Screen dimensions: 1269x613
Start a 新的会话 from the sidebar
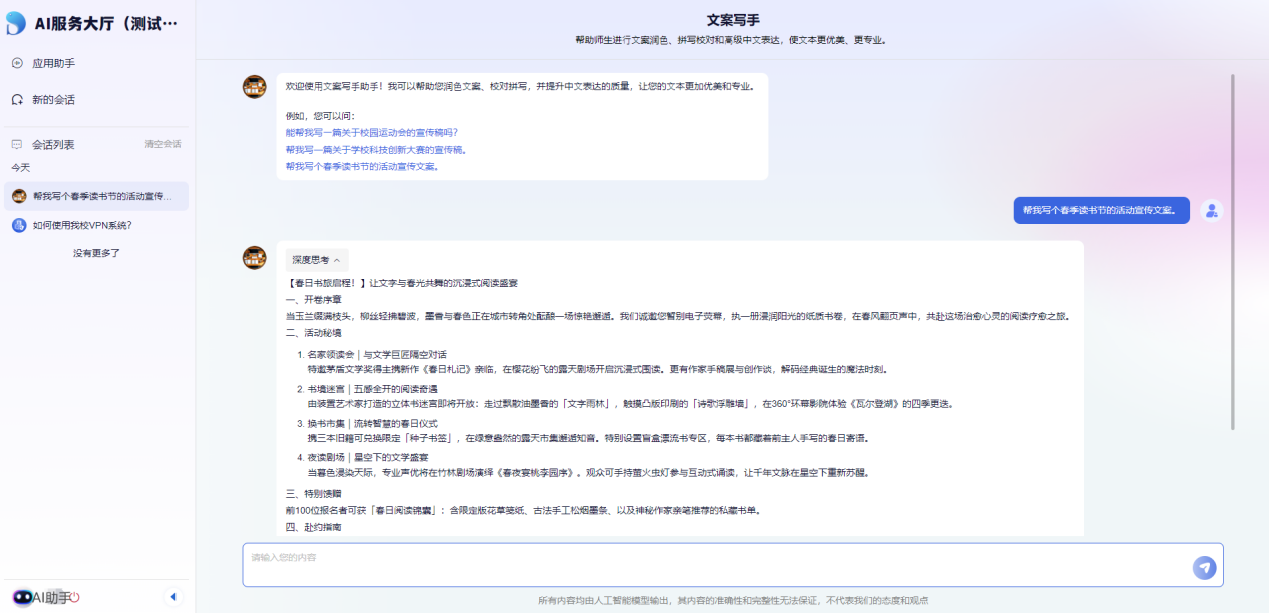click(x=53, y=100)
